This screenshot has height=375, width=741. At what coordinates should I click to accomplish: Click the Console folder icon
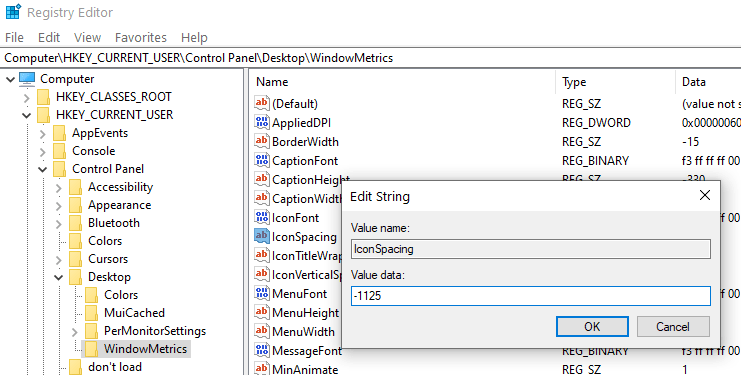pos(59,151)
